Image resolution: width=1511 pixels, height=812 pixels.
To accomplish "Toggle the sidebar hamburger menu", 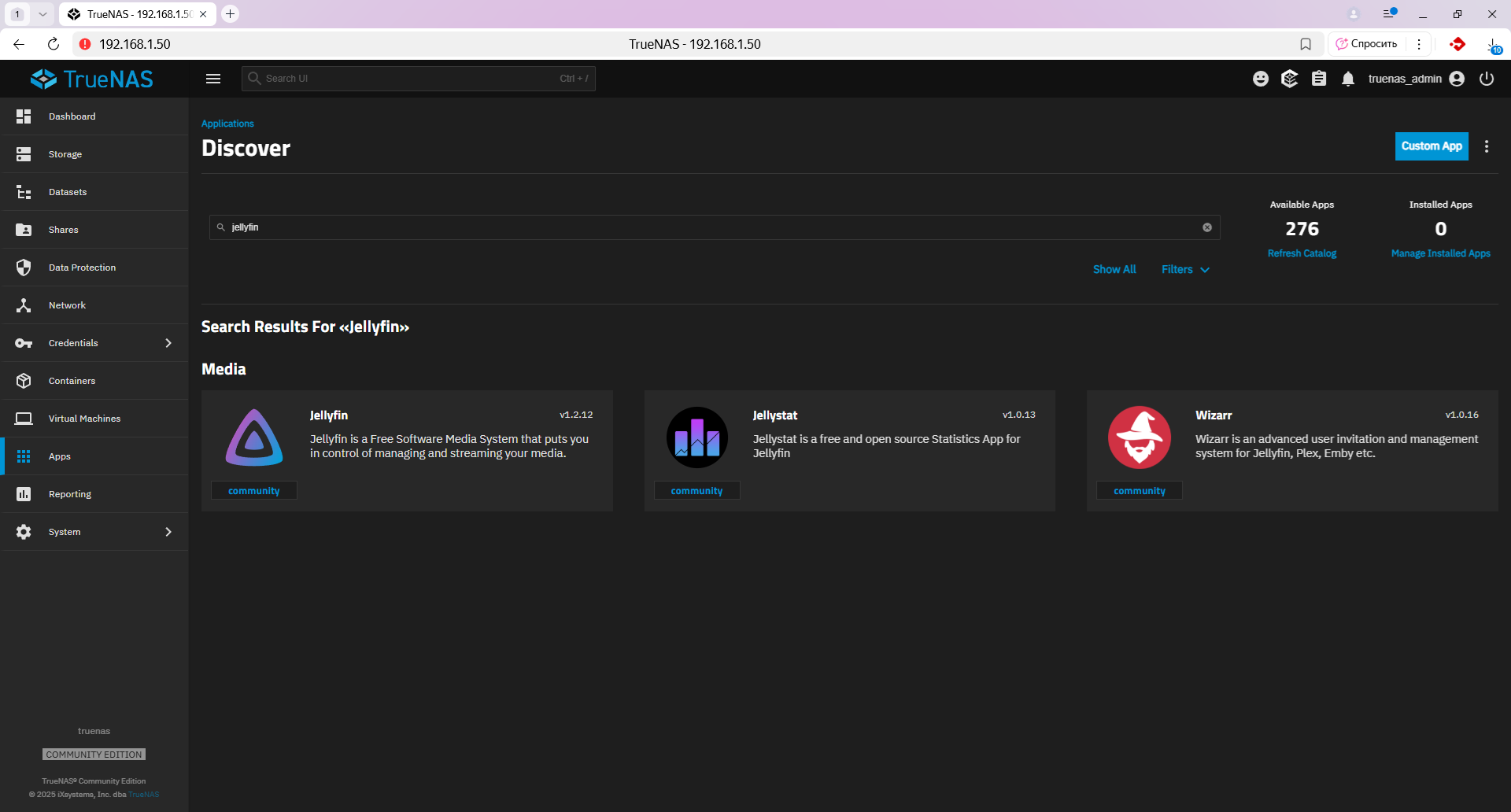I will 212,79.
